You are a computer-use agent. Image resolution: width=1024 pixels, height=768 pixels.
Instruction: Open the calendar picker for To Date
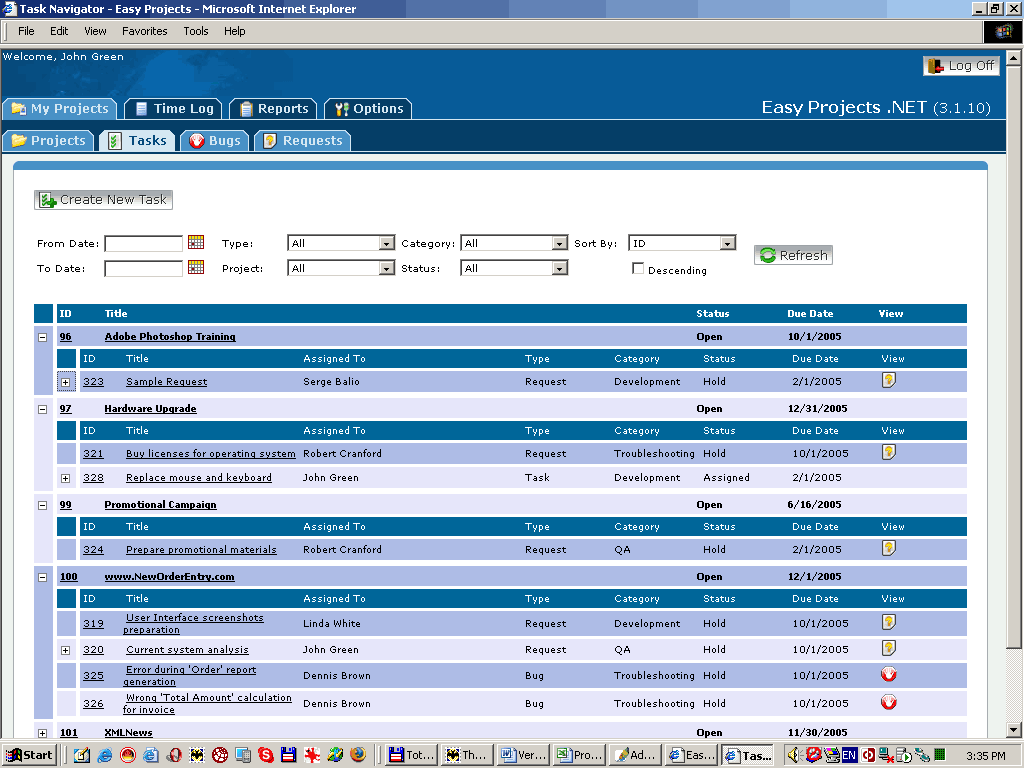[x=196, y=267]
